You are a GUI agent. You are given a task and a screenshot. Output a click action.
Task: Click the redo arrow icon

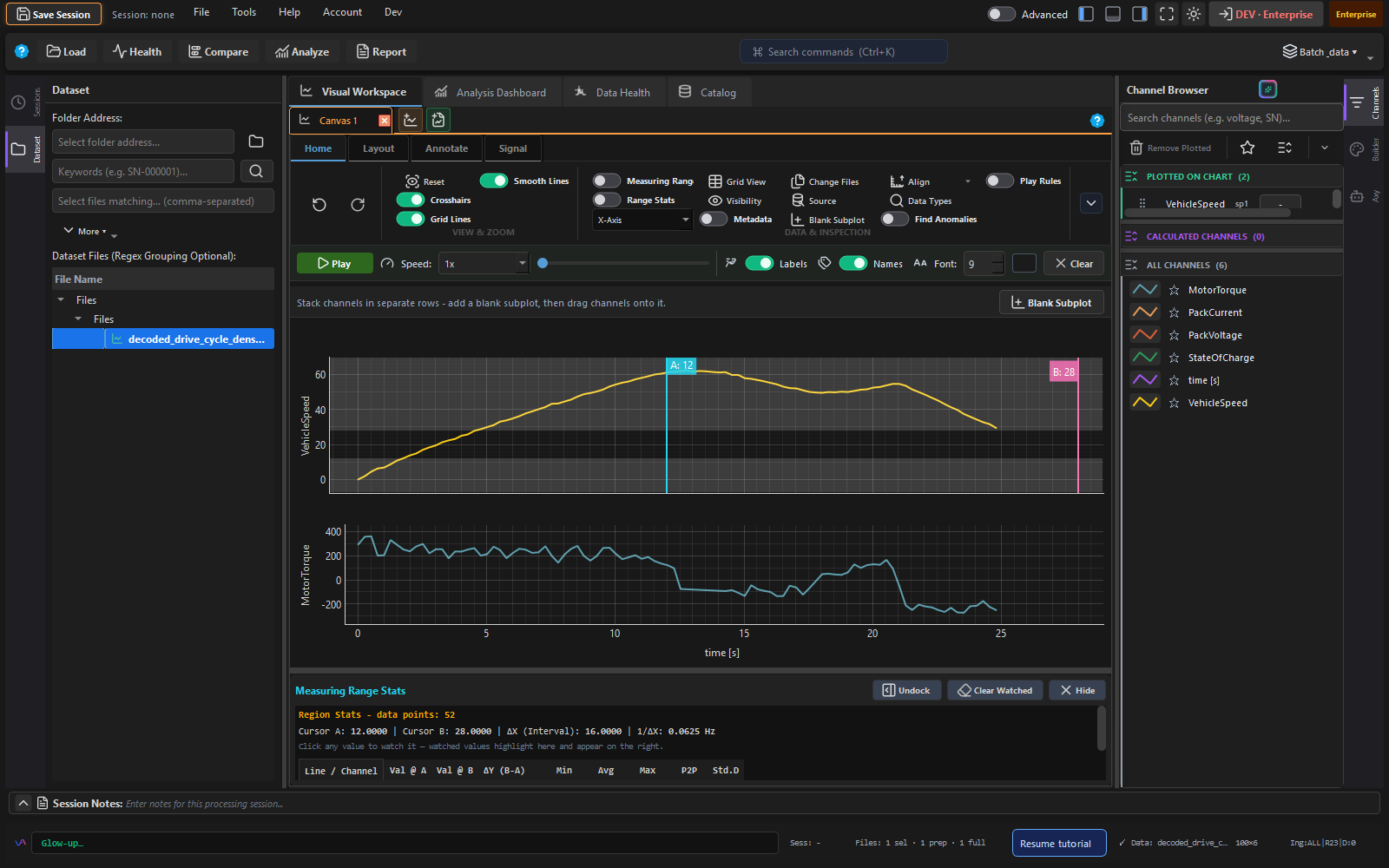[x=358, y=205]
